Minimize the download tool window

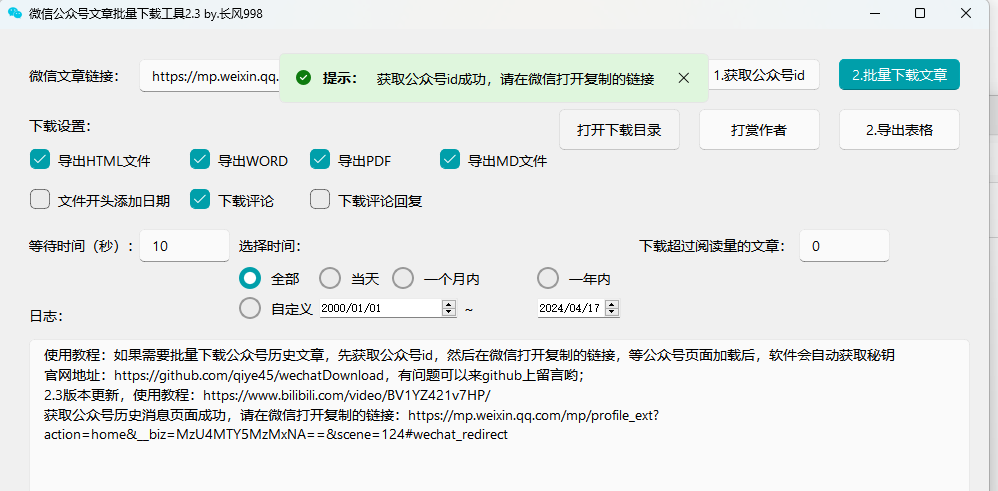click(x=875, y=13)
